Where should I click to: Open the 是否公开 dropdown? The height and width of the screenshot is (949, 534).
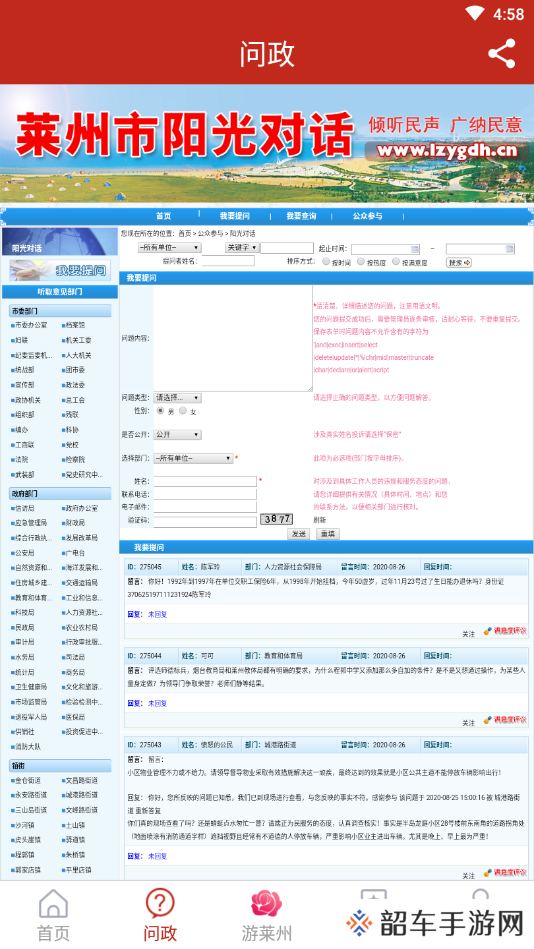pos(177,435)
